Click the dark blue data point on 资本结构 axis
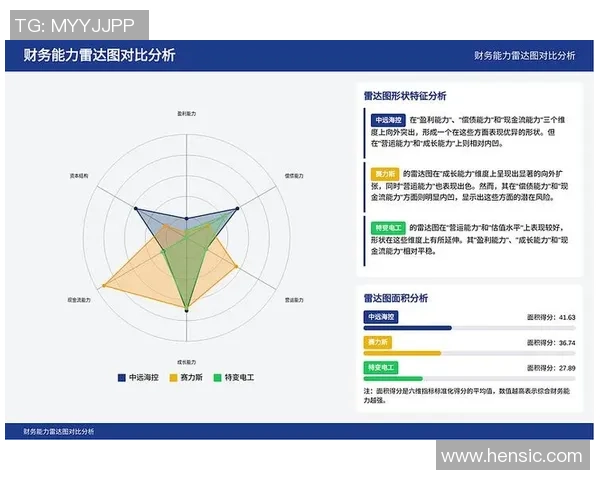Viewport: 600px width, 480px height. click(135, 209)
